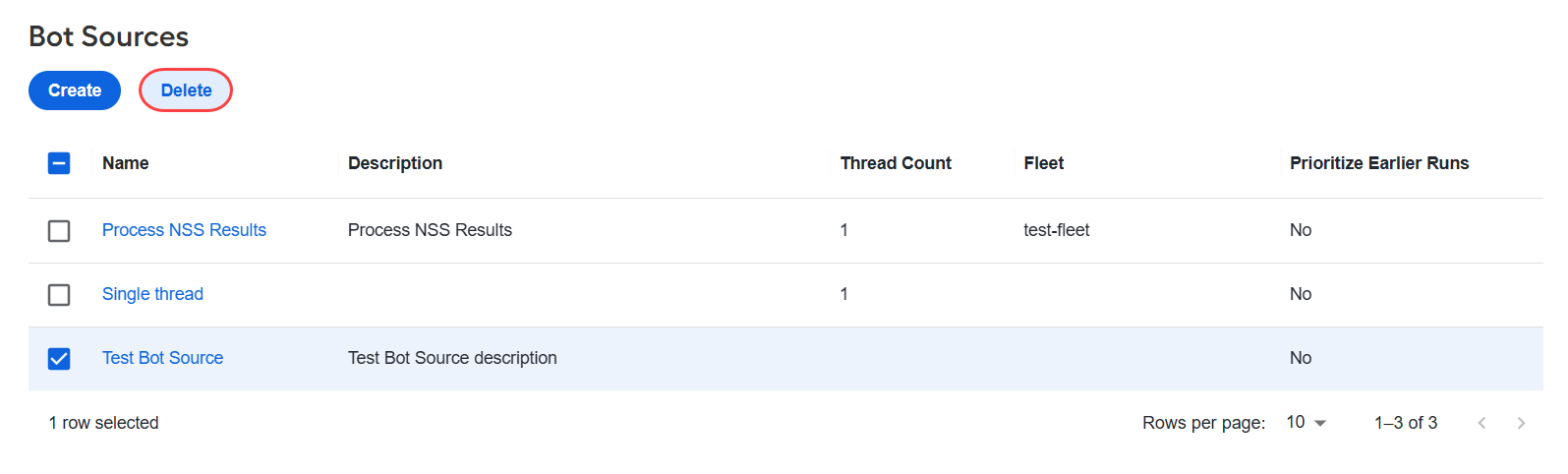
Task: Toggle the select-all header checkbox
Action: click(59, 163)
